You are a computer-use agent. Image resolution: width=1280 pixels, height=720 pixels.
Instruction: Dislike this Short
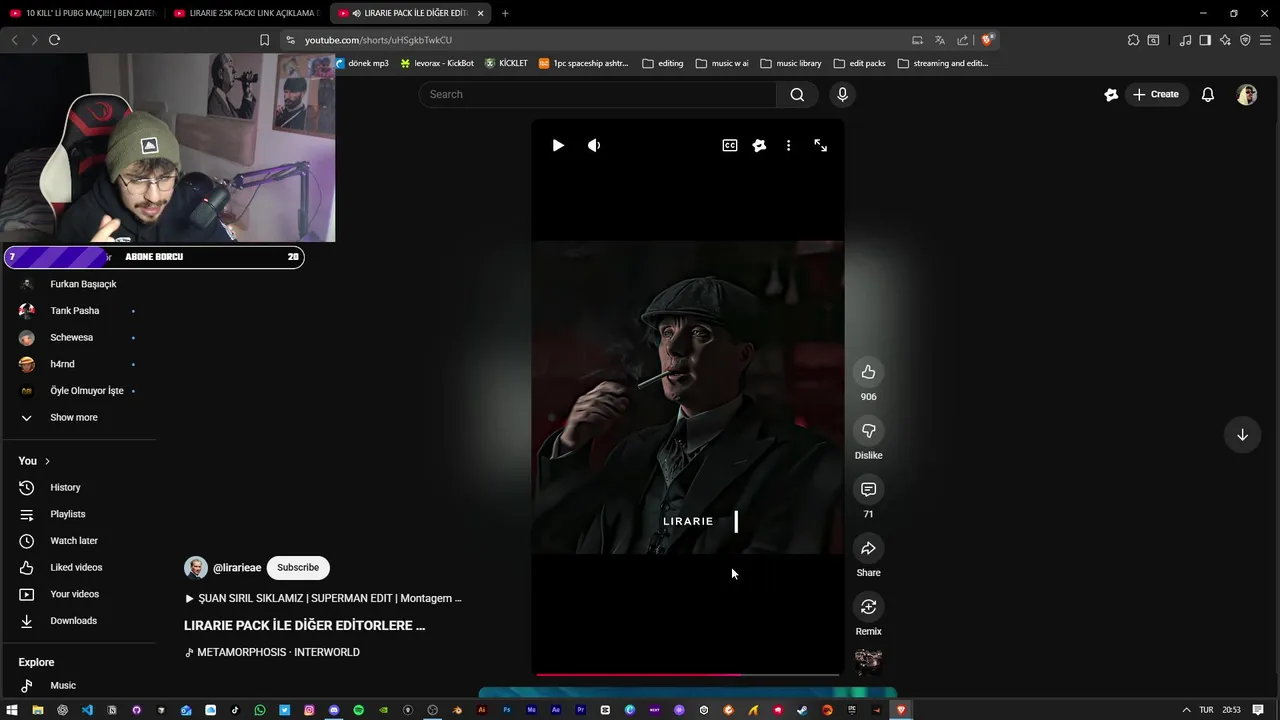coord(868,431)
